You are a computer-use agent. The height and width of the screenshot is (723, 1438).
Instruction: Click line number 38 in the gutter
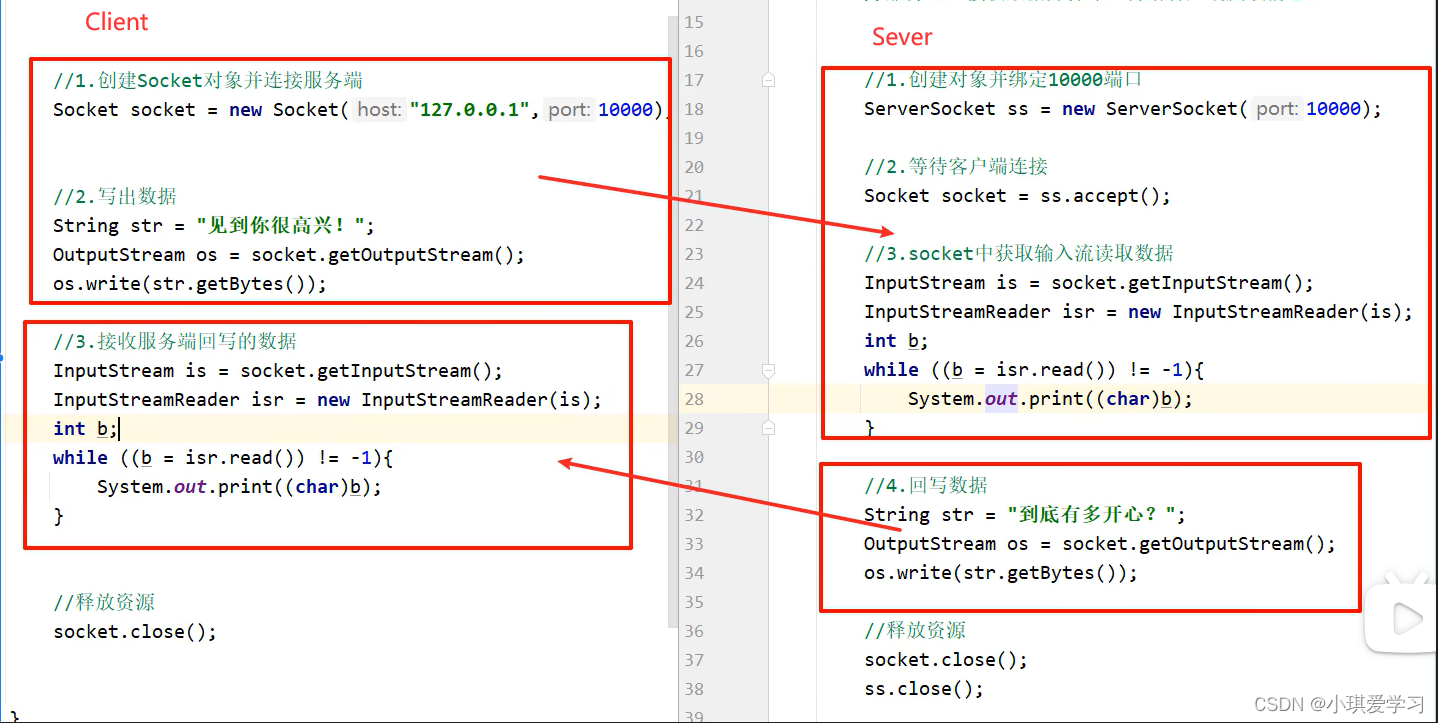[x=694, y=689]
